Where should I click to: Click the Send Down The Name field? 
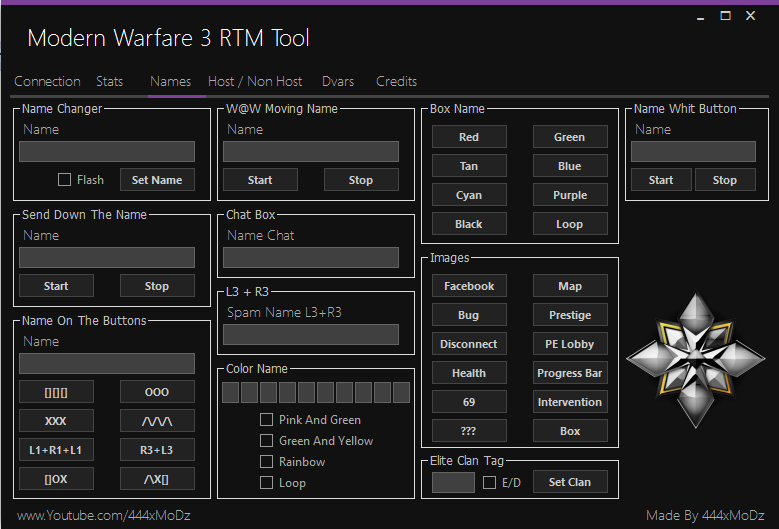[107, 257]
